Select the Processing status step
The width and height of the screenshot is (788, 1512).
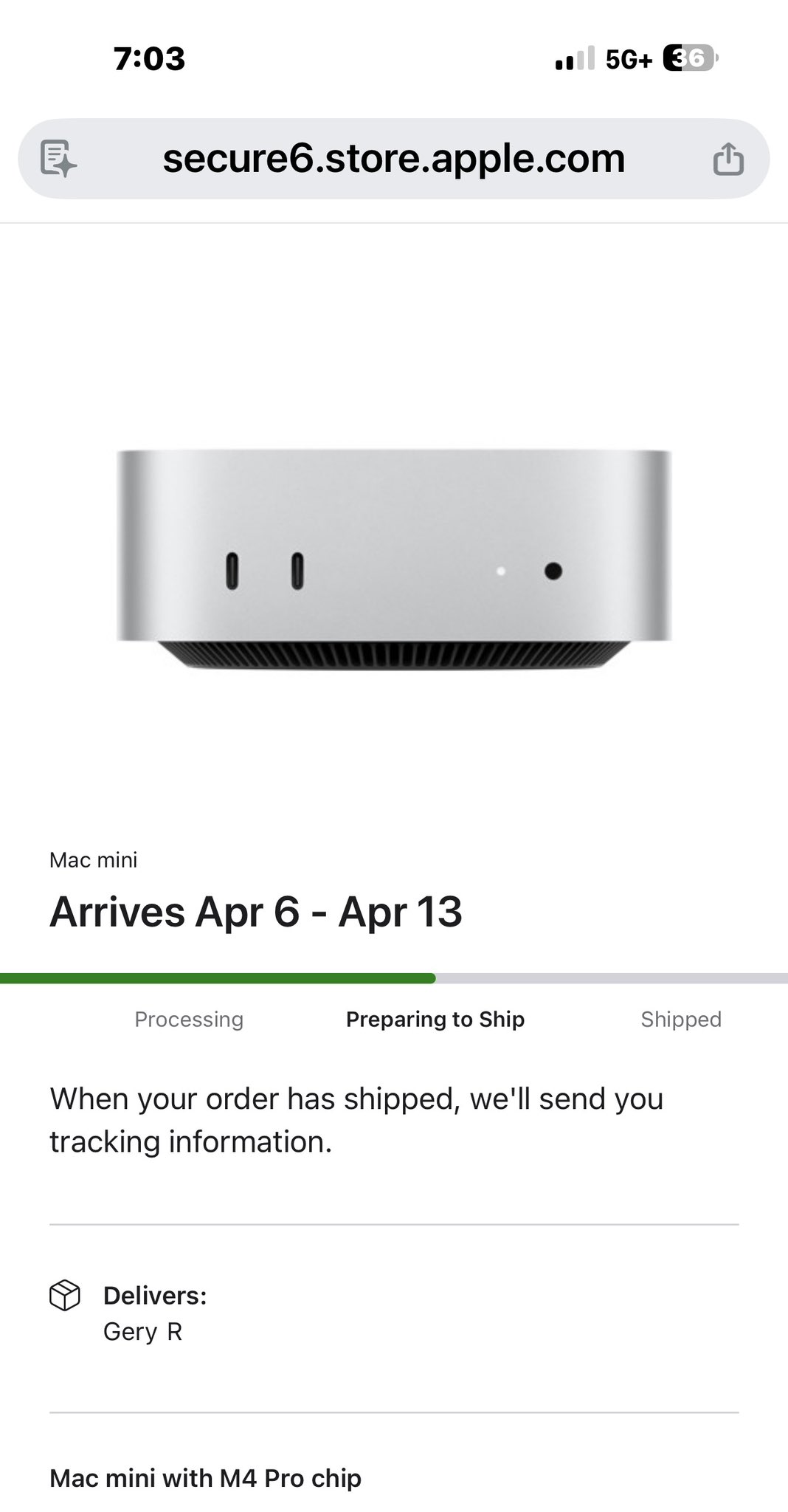tap(189, 1020)
